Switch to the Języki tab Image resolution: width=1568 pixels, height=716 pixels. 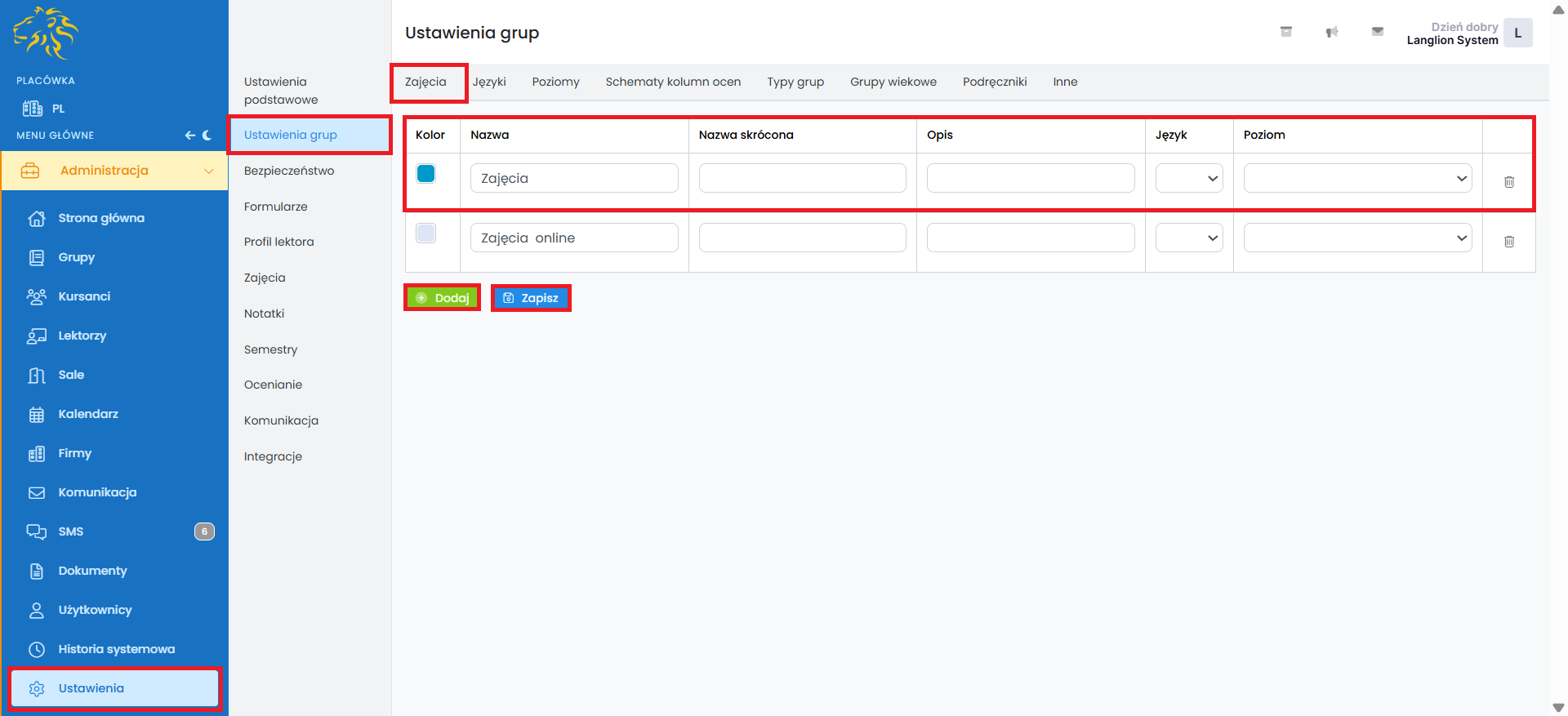pos(489,82)
